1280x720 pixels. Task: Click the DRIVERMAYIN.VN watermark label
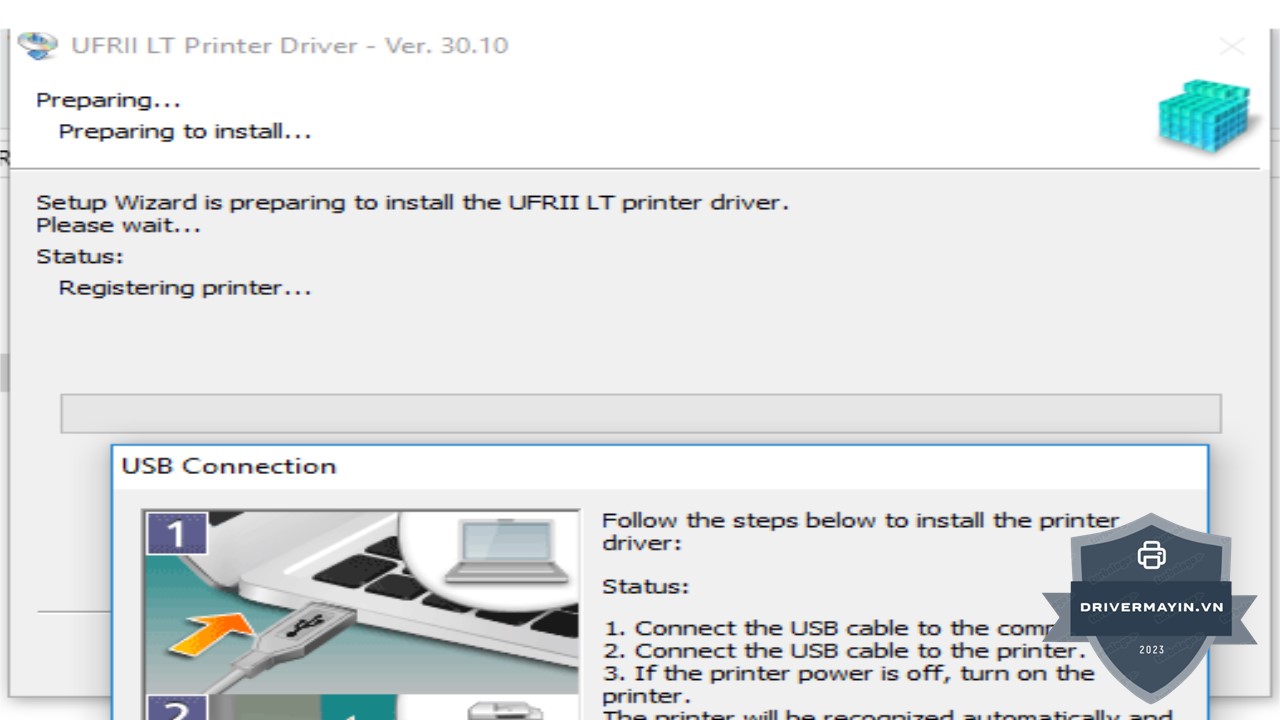click(x=1152, y=607)
